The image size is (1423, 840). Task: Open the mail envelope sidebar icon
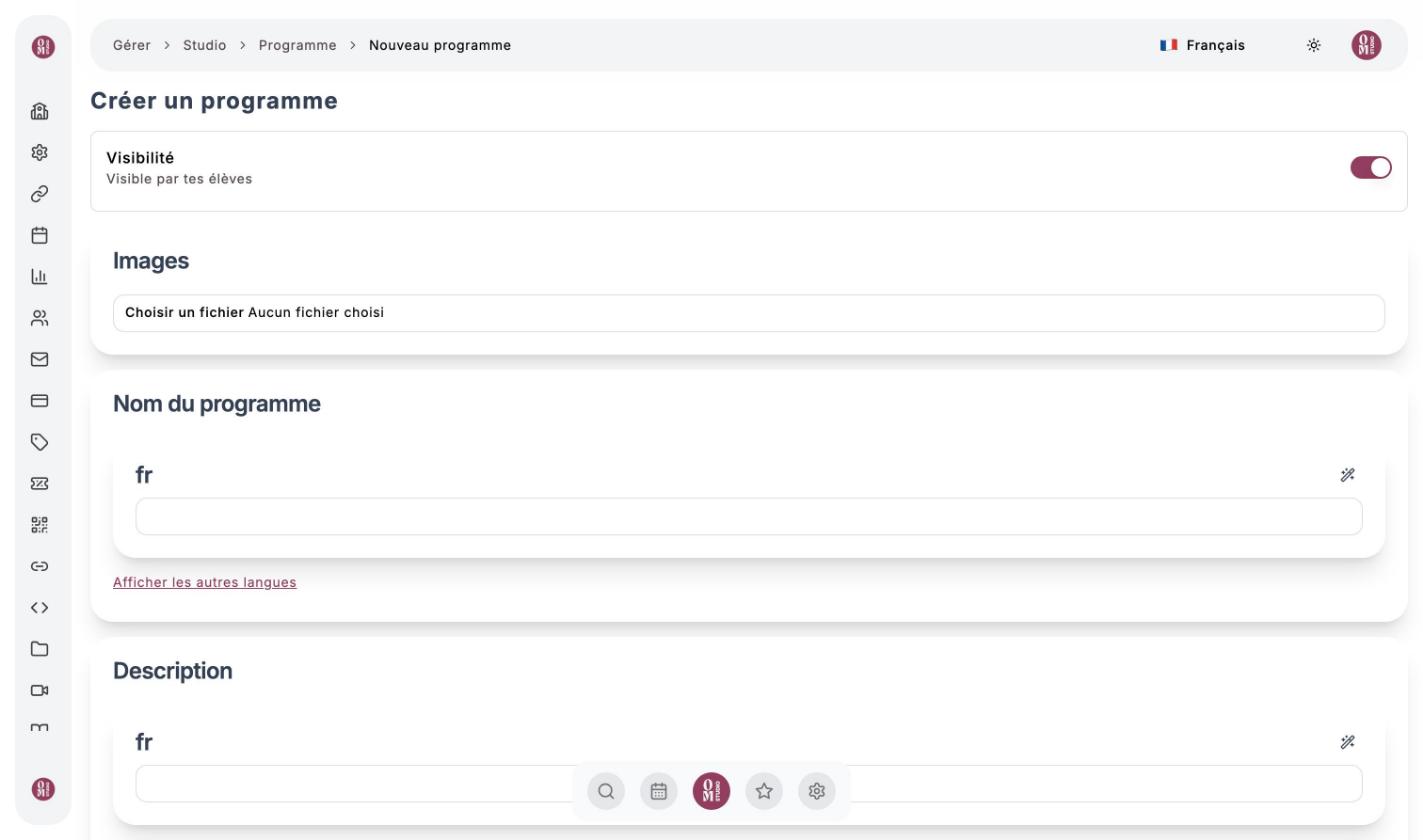pyautogui.click(x=40, y=359)
